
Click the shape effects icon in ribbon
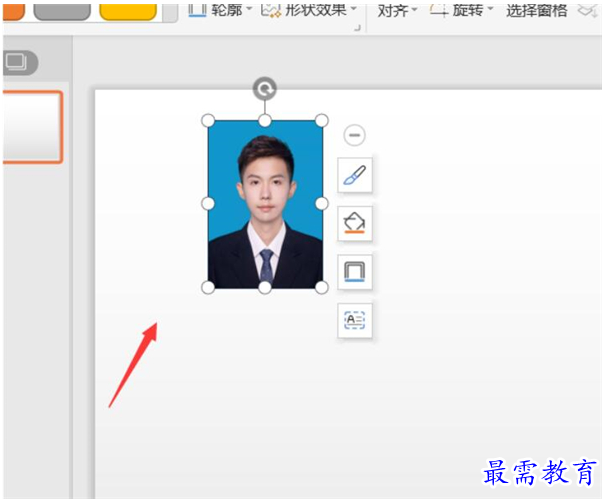point(271,10)
